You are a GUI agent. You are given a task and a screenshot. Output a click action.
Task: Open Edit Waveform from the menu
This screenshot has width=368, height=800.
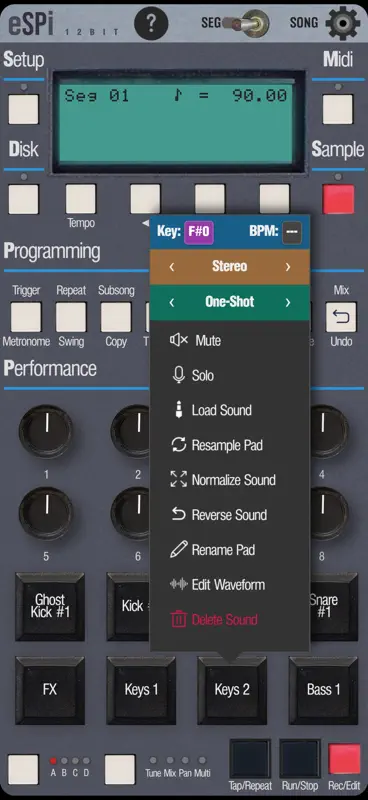230,585
